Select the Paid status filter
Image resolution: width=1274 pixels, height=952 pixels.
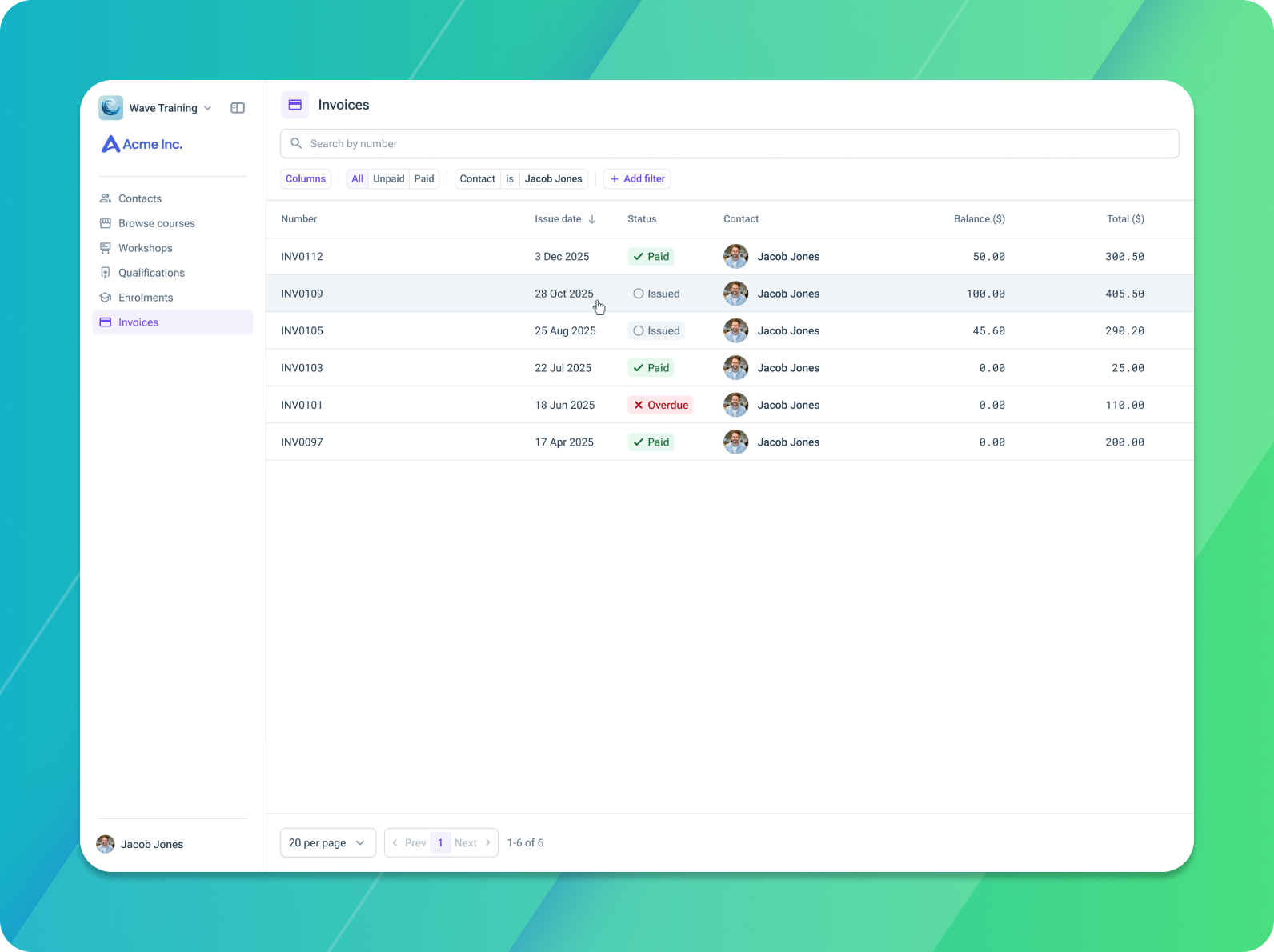click(x=424, y=179)
